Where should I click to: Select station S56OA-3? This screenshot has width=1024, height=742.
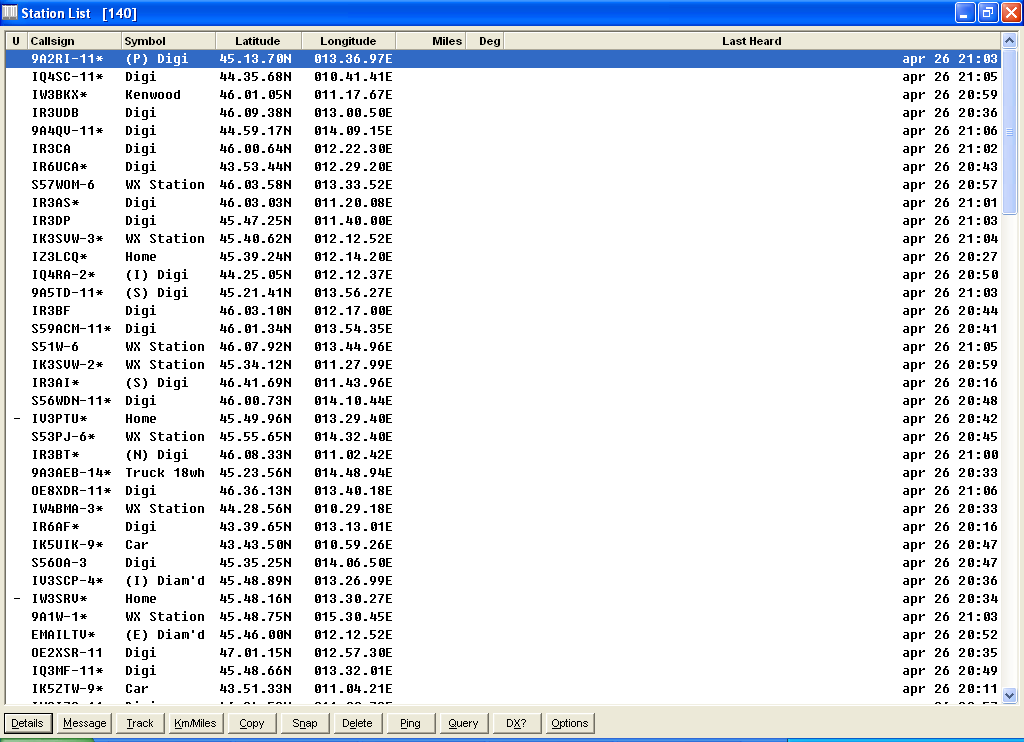[503, 563]
